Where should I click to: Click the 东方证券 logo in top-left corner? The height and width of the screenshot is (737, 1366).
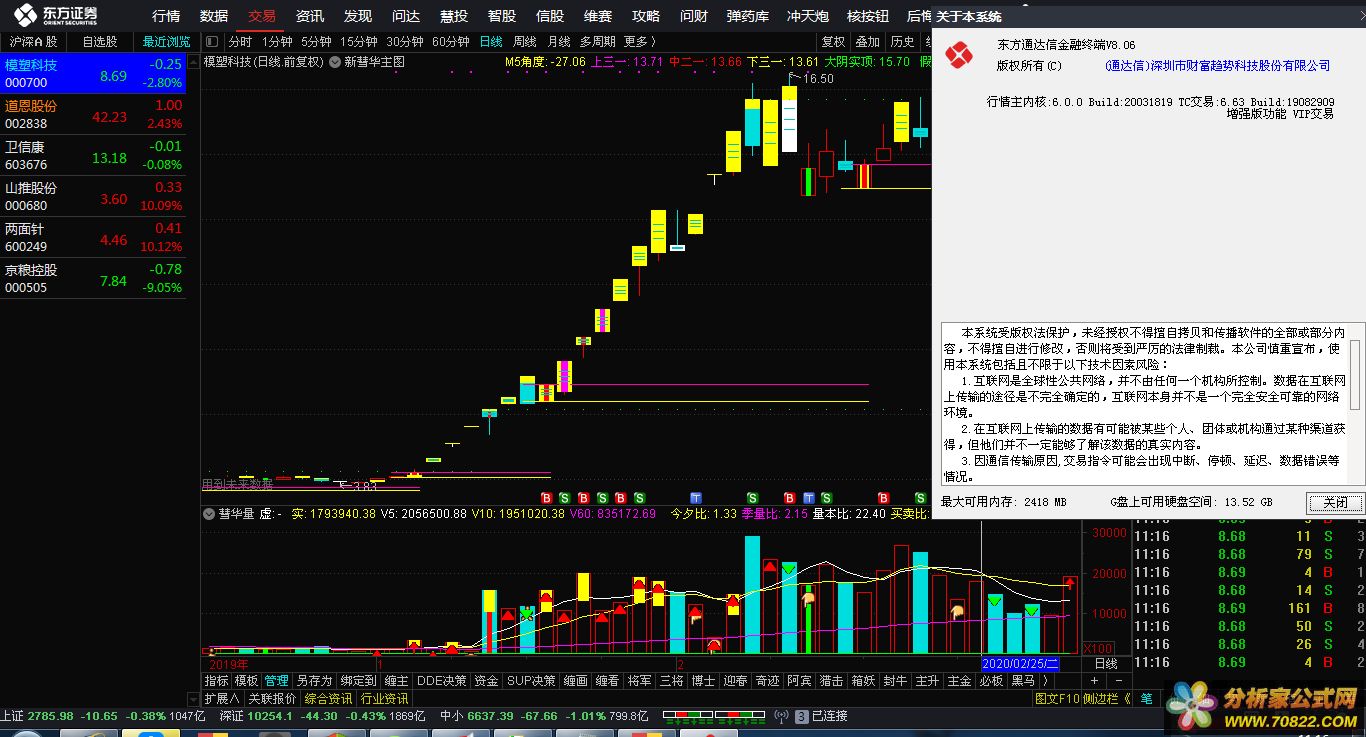57,15
